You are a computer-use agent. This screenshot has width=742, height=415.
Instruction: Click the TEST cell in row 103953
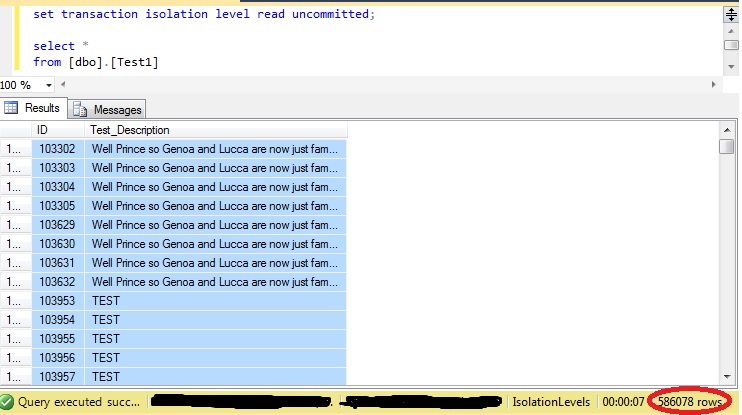(216, 301)
